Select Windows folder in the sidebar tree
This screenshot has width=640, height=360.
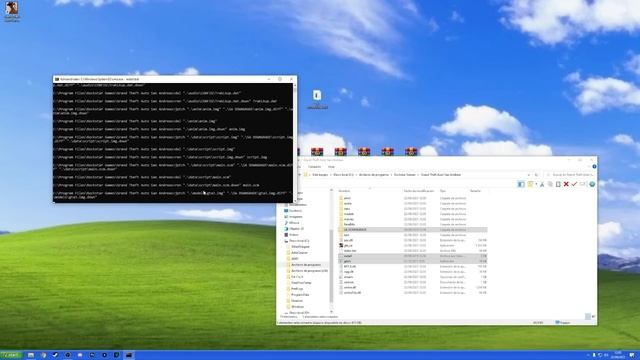pos(298,307)
